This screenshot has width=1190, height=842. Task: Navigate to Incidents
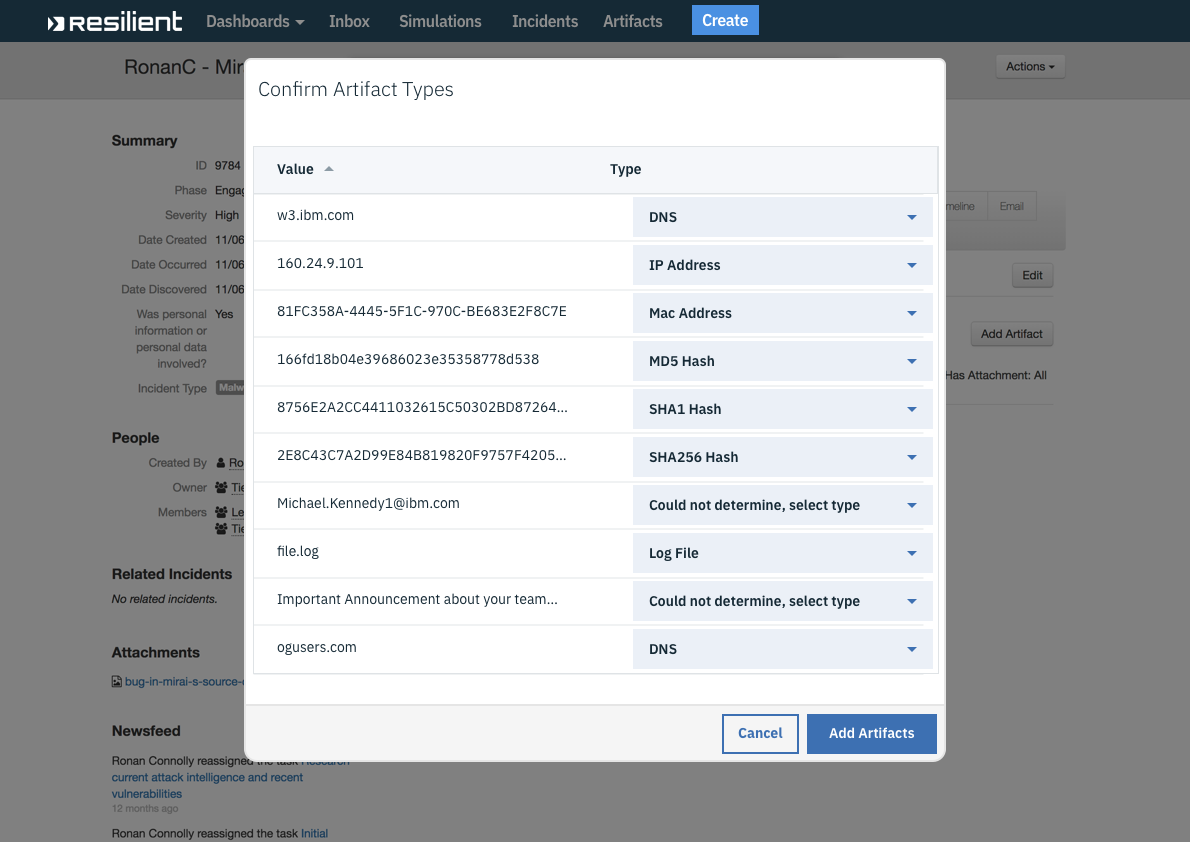click(545, 21)
